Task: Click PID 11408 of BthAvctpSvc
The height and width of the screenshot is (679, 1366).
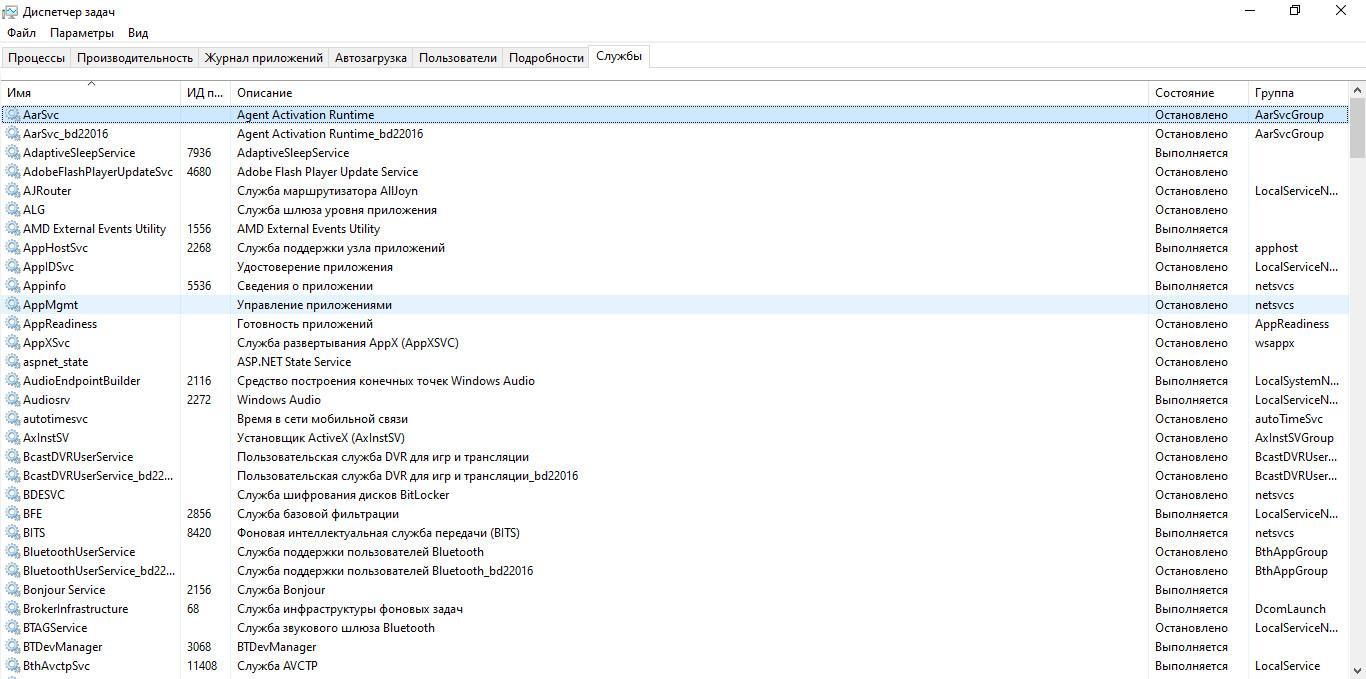Action: tap(202, 666)
